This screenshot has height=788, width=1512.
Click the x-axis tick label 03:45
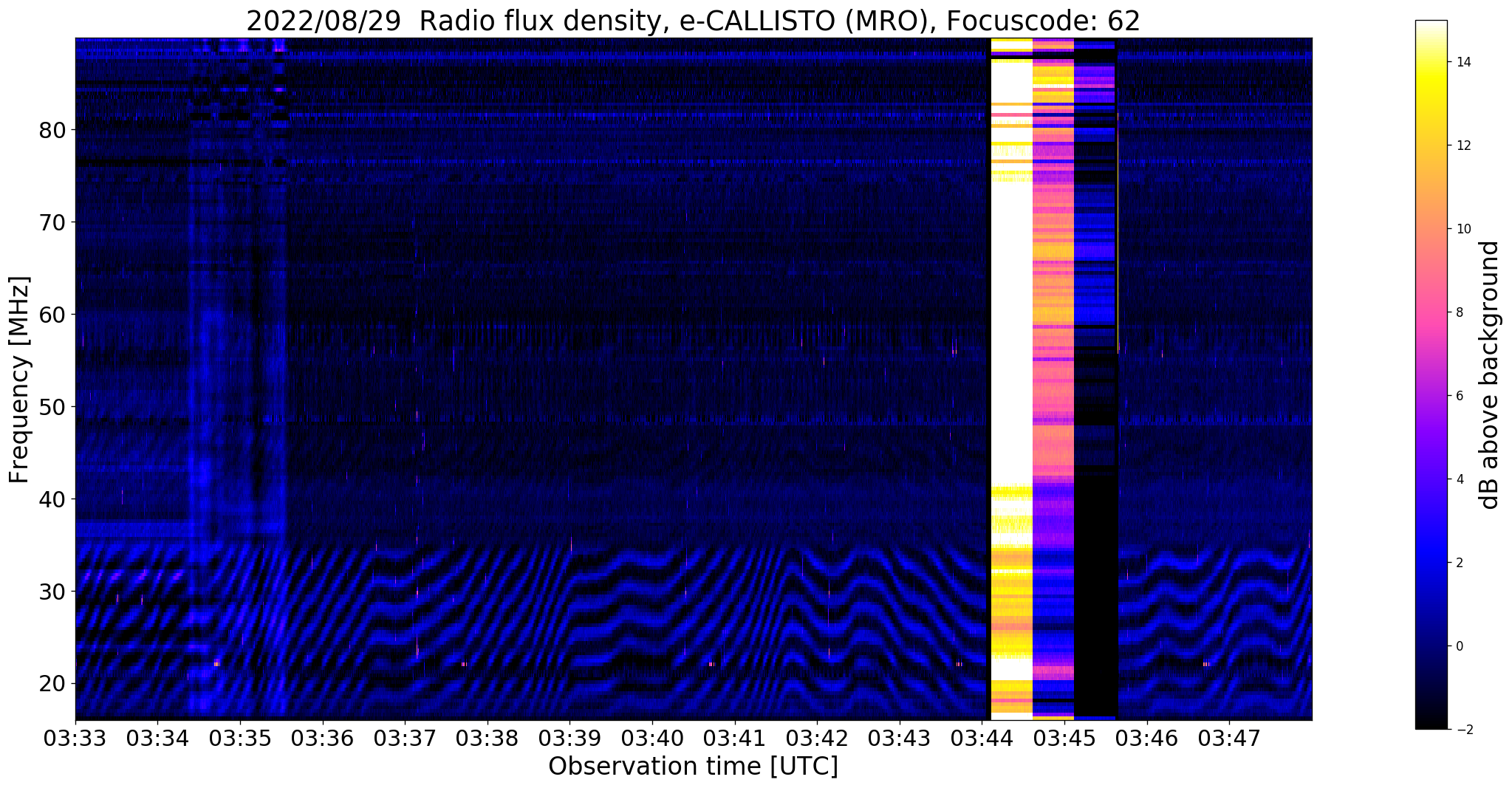coord(1064,739)
